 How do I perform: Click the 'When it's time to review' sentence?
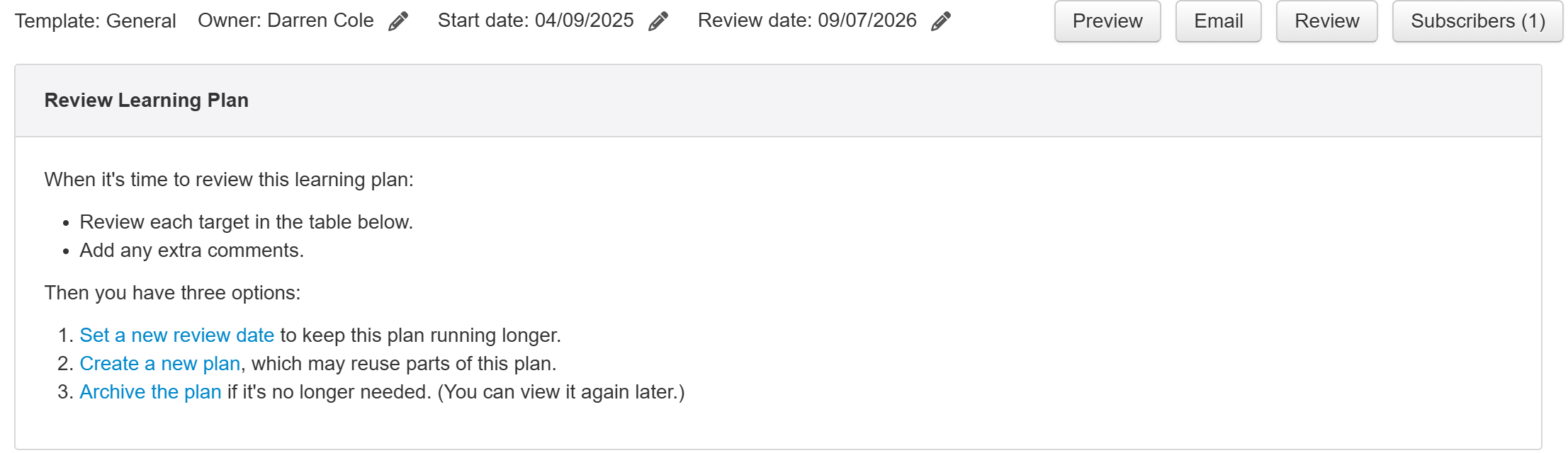click(229, 180)
